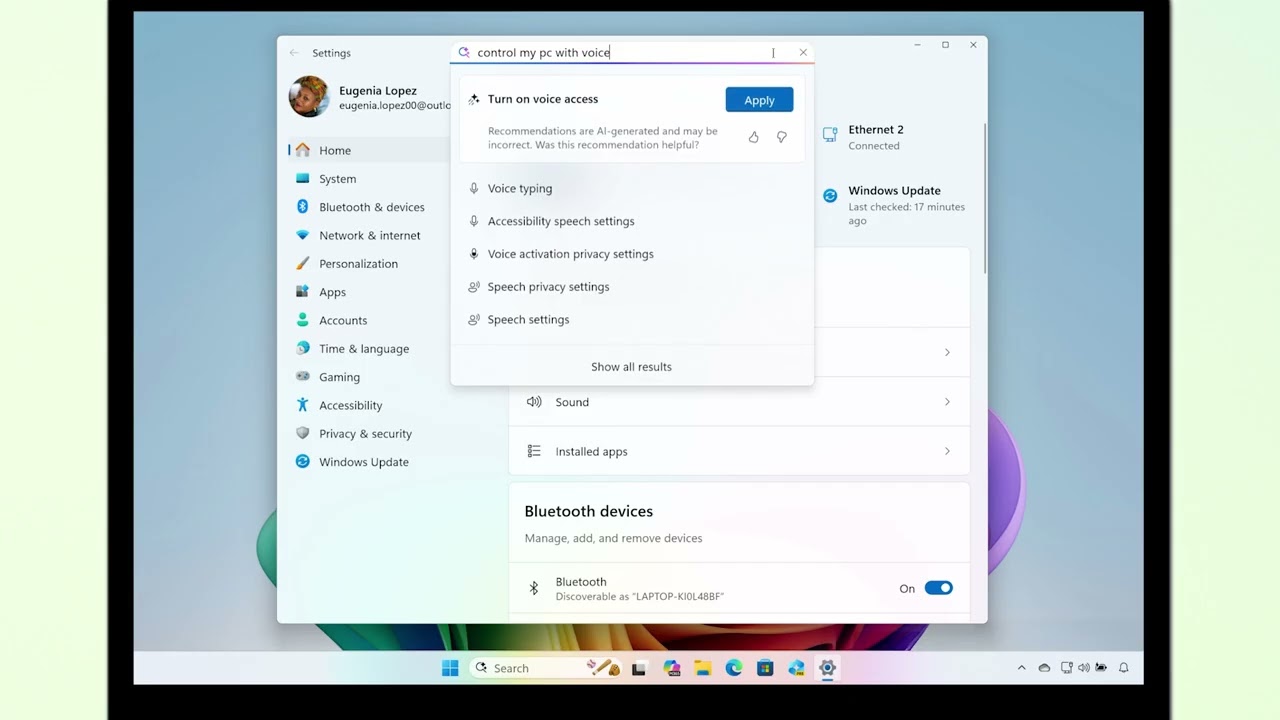The height and width of the screenshot is (720, 1280).
Task: Click the Settings back arrow
Action: coord(294,53)
